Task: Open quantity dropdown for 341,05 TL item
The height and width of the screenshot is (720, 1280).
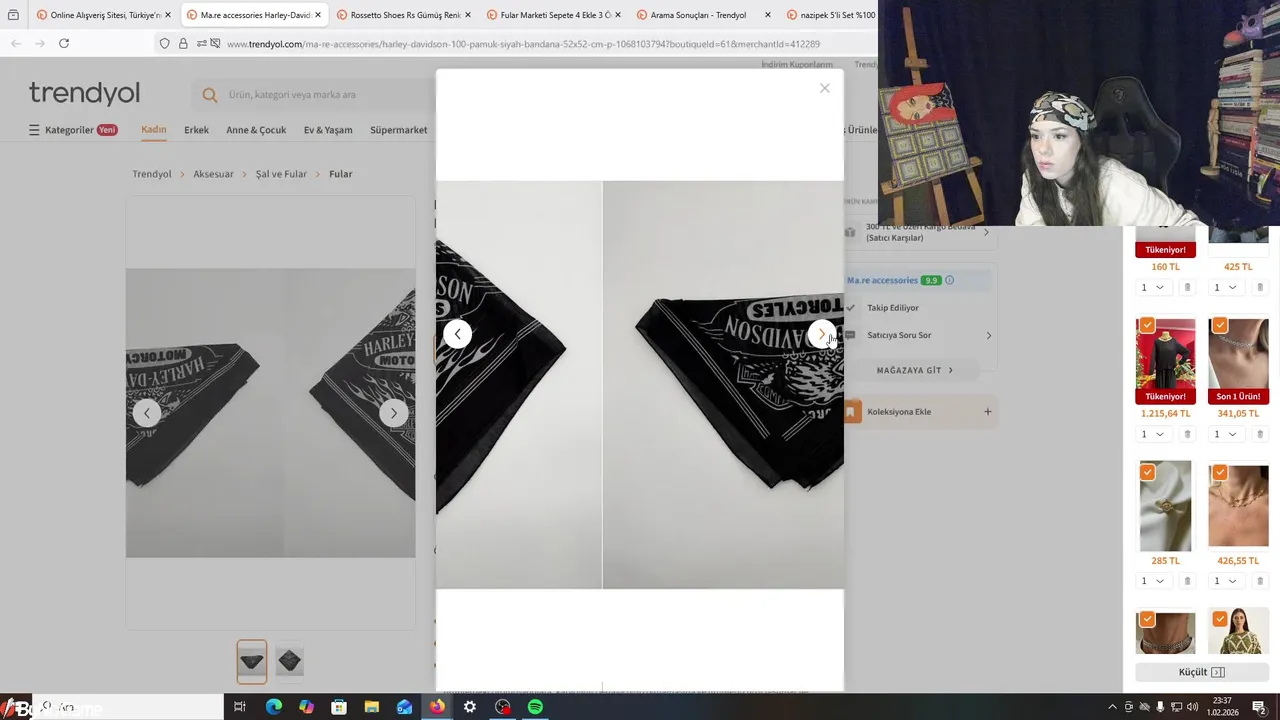Action: tap(1226, 434)
